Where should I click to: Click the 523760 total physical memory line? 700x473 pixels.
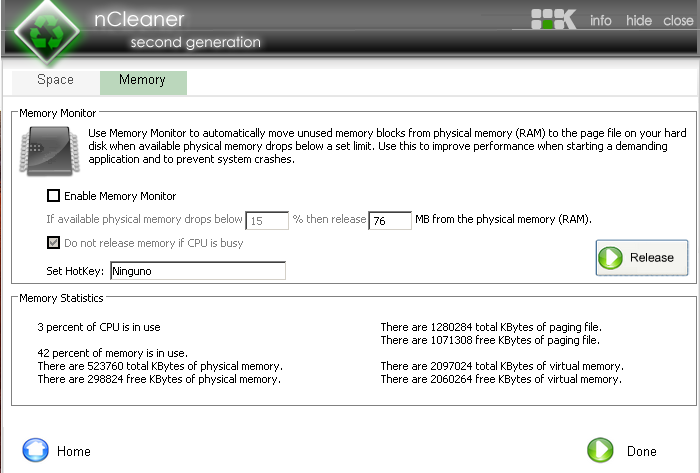(160, 366)
